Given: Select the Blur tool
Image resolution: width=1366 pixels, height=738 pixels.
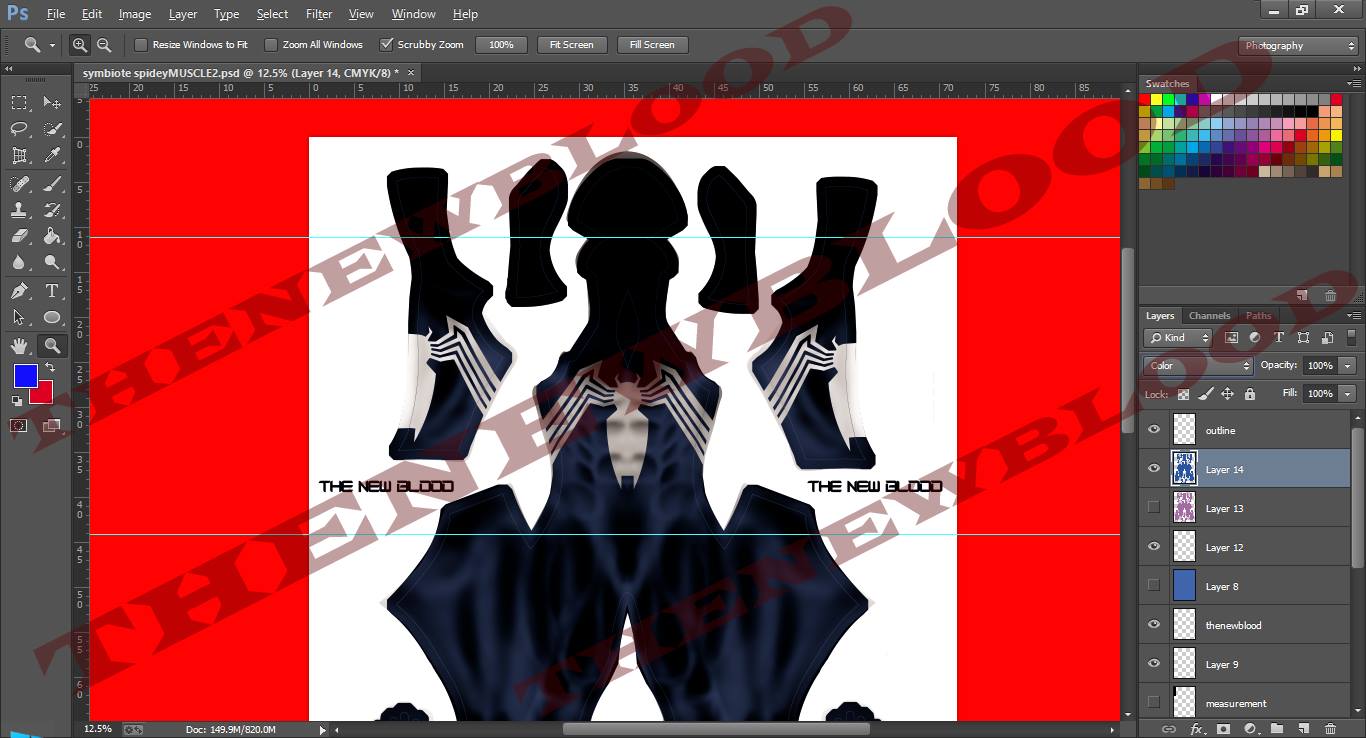Looking at the screenshot, I should click(19, 263).
